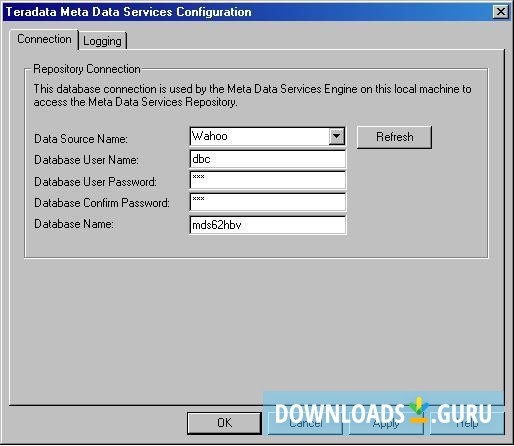Focus the Database User Name field
Viewport: 514px width, 446px height.
pos(268,159)
